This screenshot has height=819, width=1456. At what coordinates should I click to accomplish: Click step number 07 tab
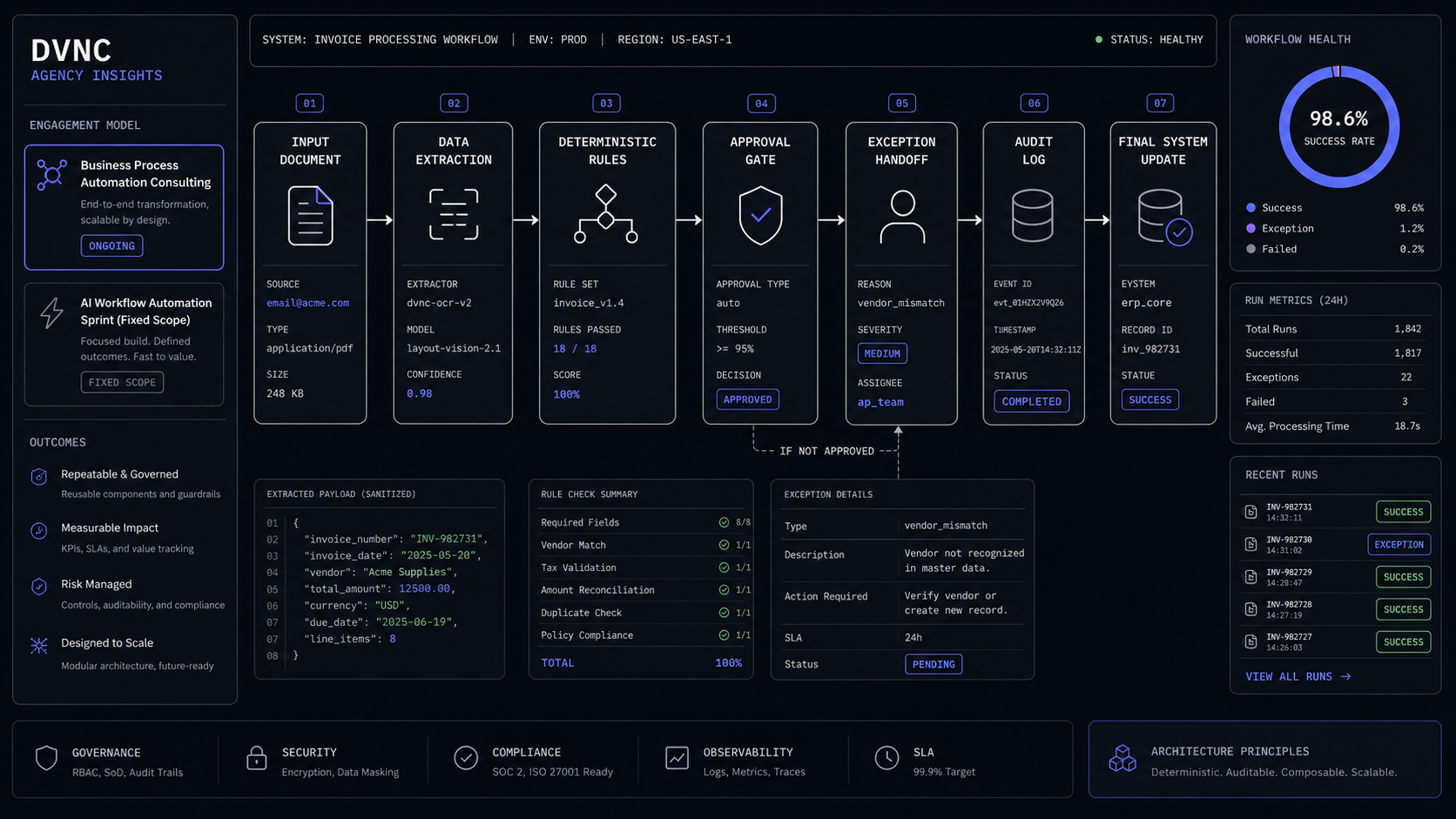pyautogui.click(x=1160, y=103)
